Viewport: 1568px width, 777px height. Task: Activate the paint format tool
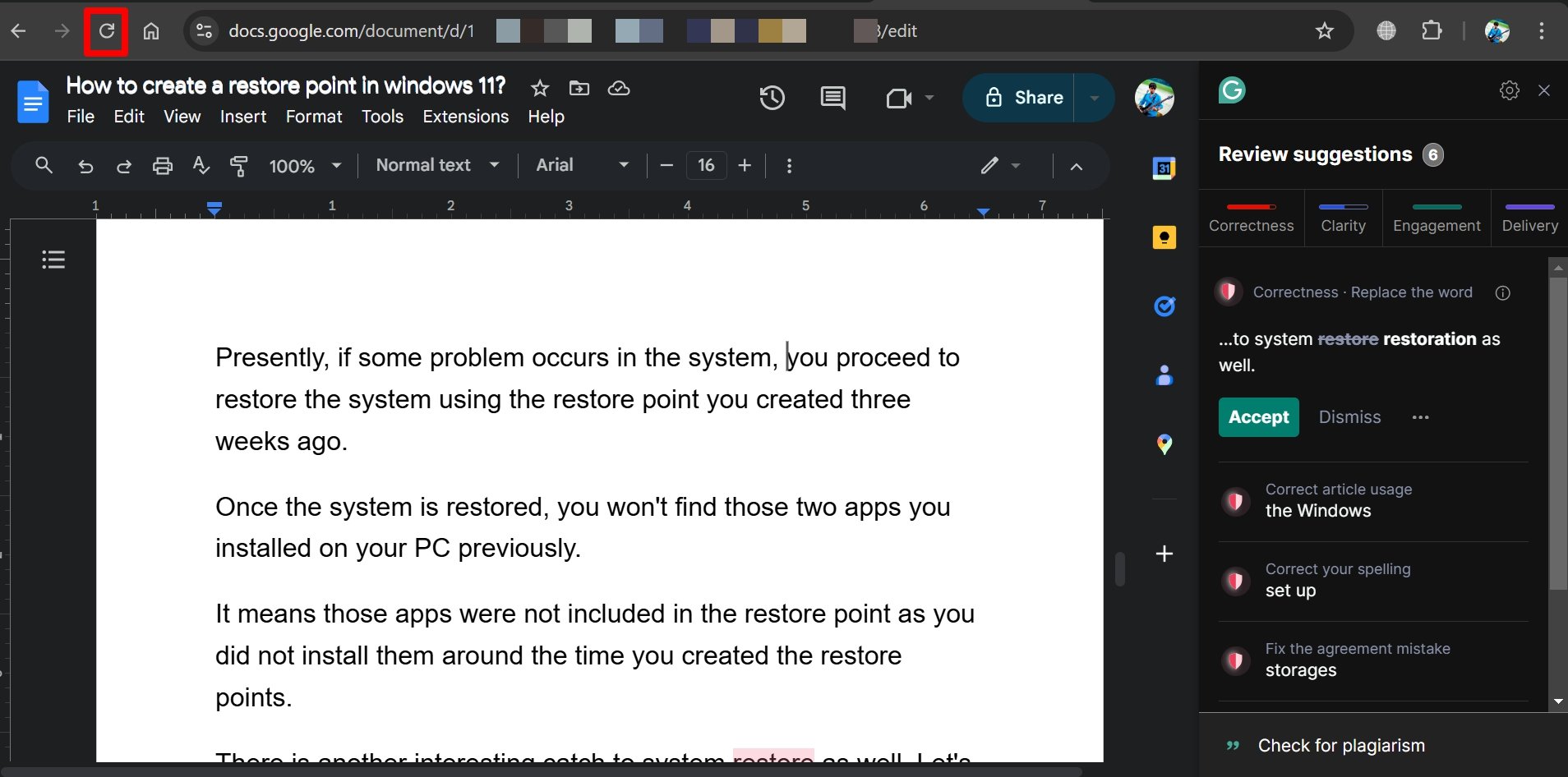239,166
